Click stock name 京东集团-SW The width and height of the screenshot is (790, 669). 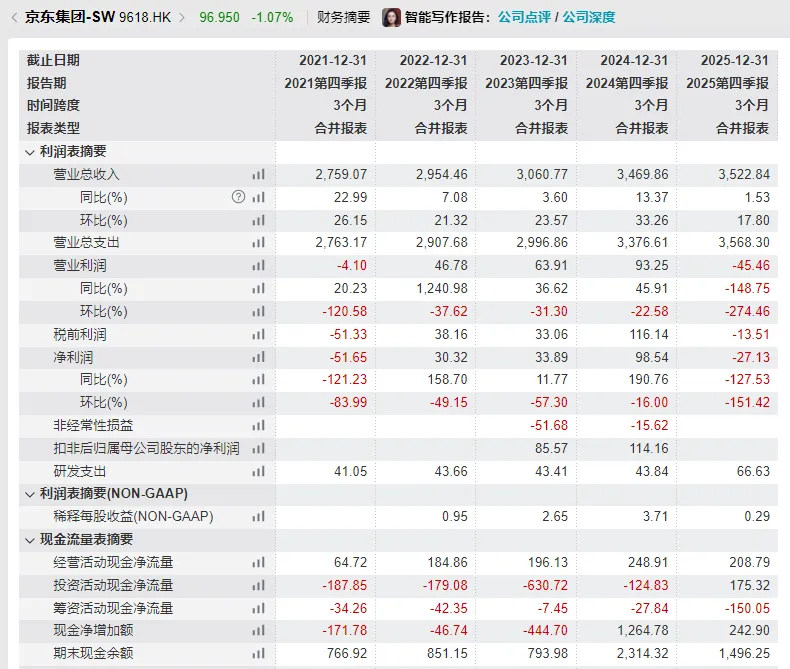(70, 17)
